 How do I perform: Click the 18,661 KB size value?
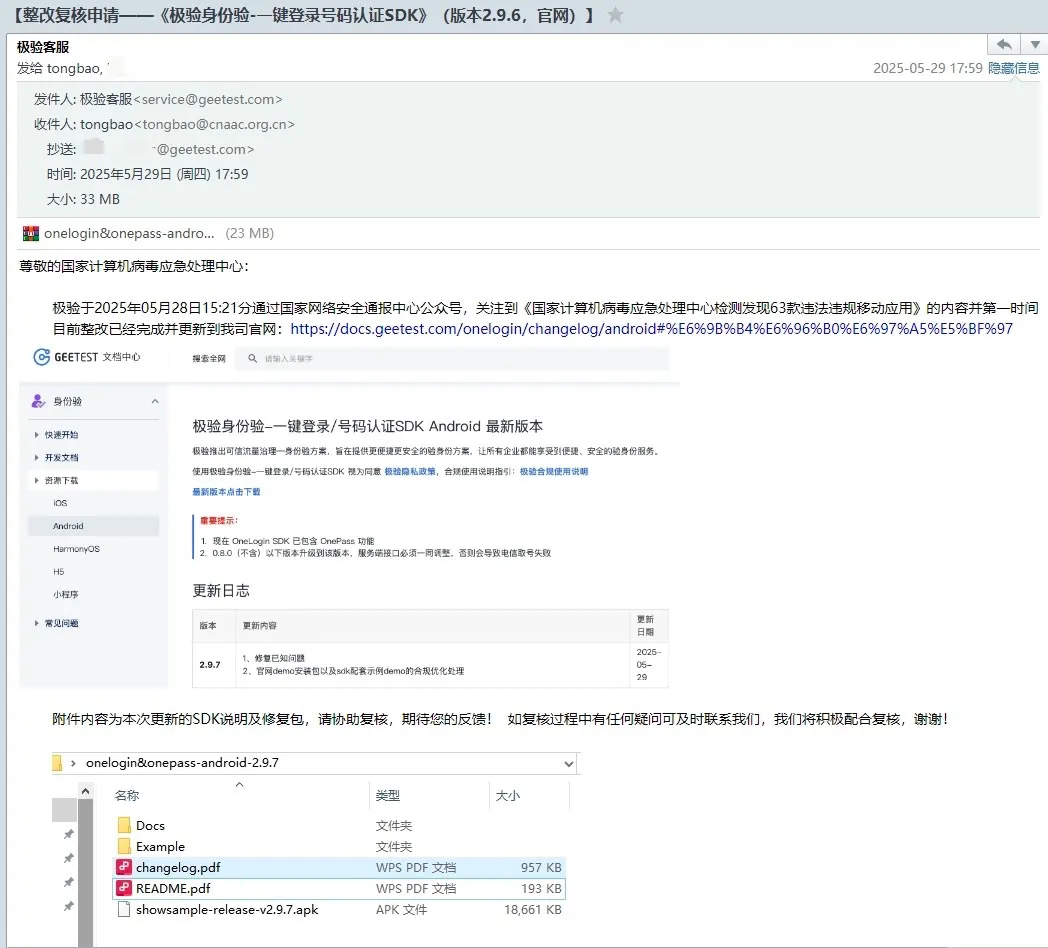(533, 909)
